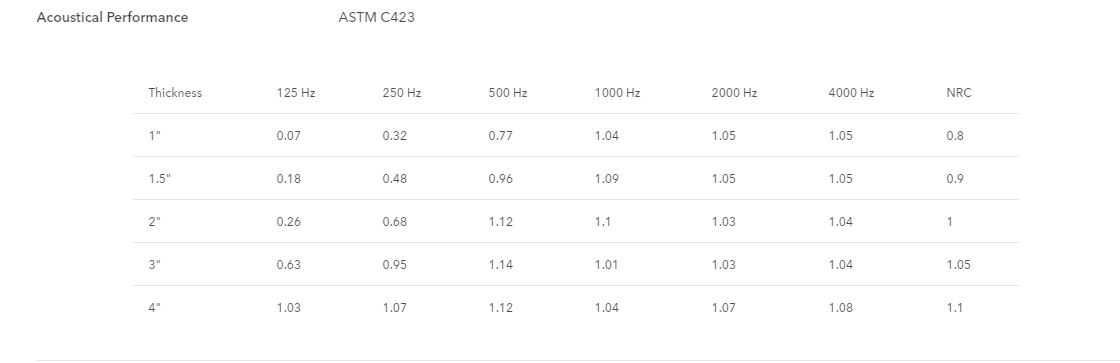Click the NRC column header
The height and width of the screenshot is (363, 1120).
(x=959, y=93)
